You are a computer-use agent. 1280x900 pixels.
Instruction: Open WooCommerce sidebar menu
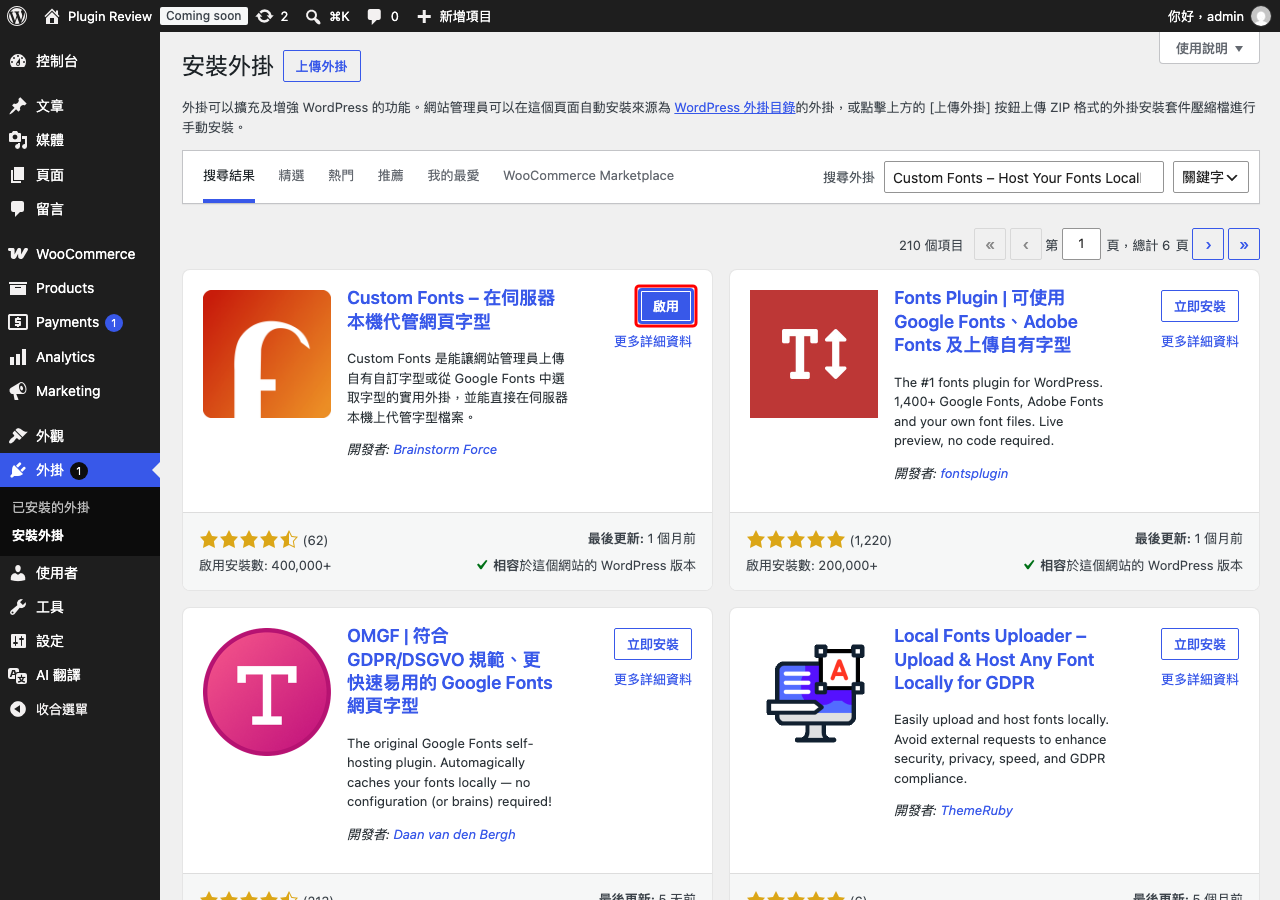point(80,254)
